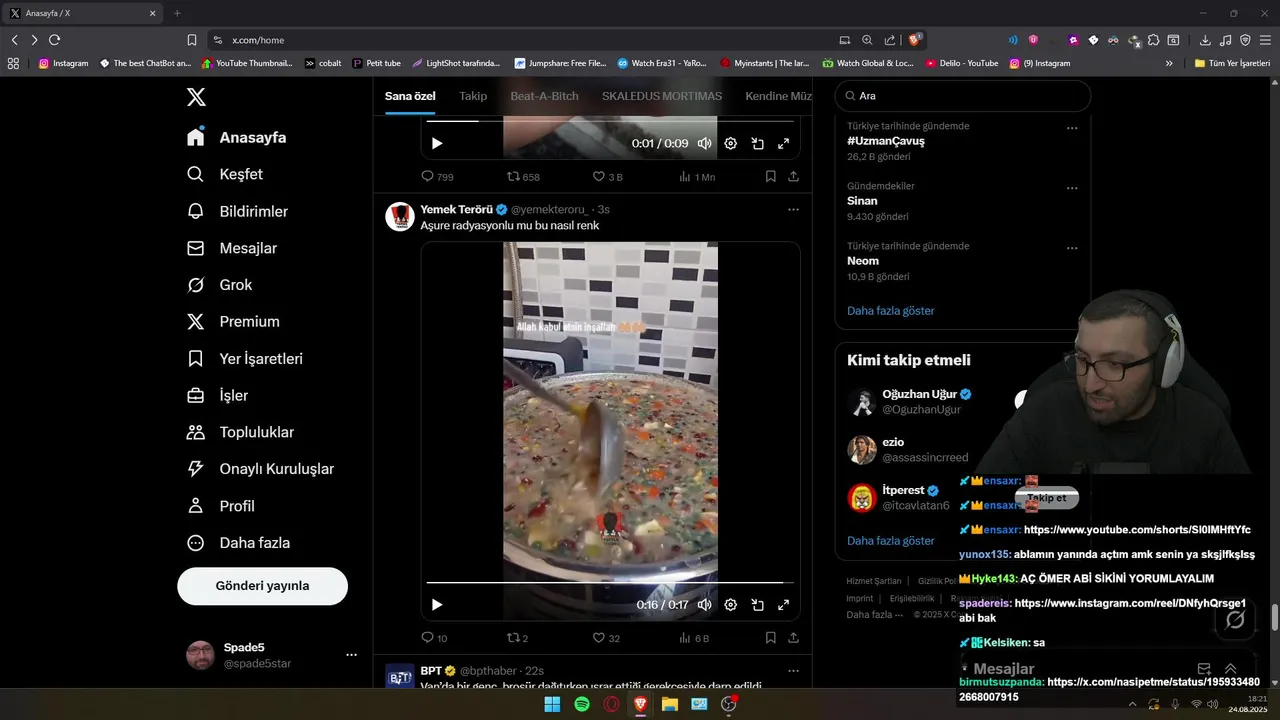Image resolution: width=1280 pixels, height=720 pixels.
Task: Open the X logo home link
Action: [196, 97]
